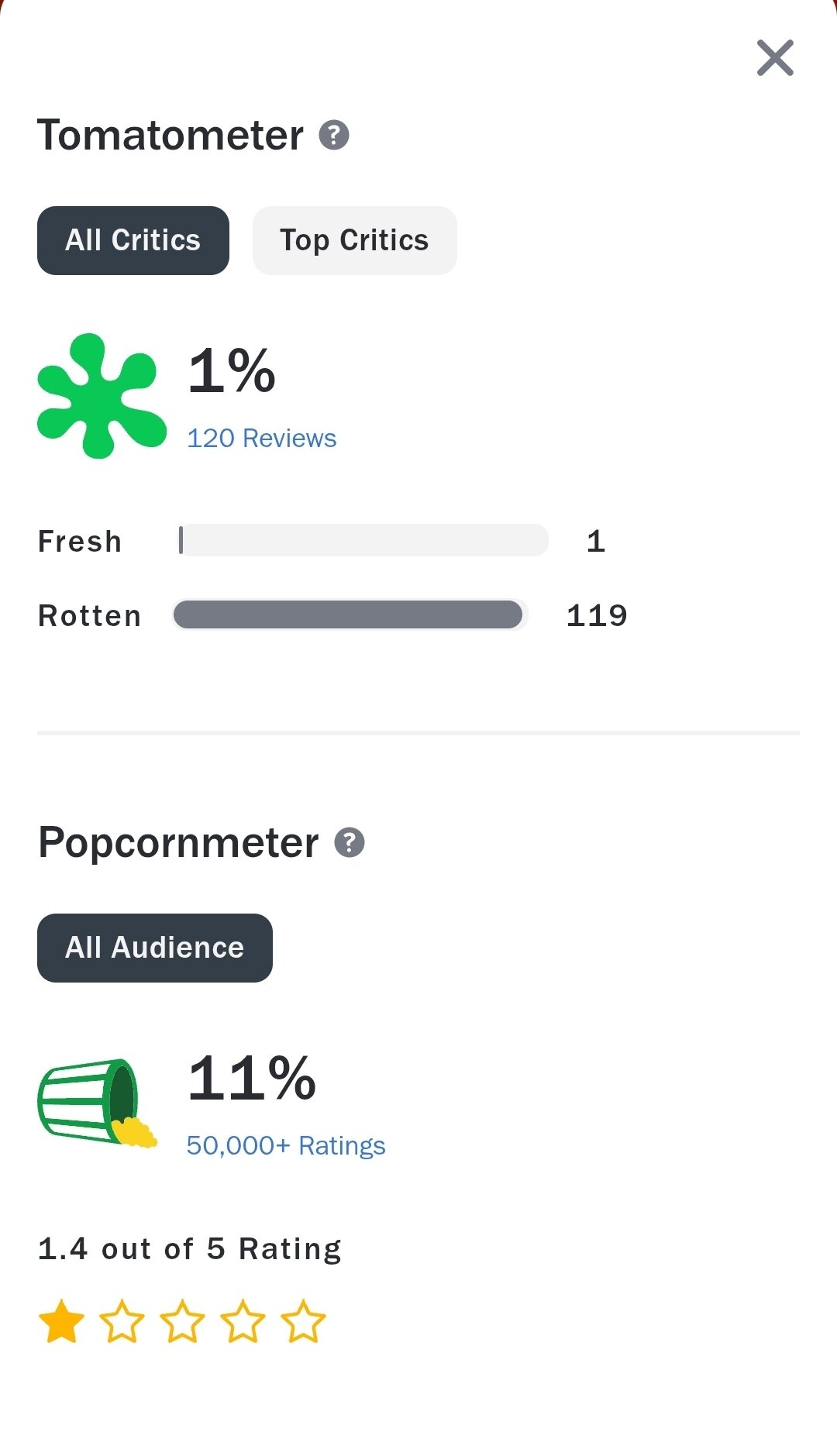
Task: Click the second empty rating star
Action: (x=122, y=1322)
